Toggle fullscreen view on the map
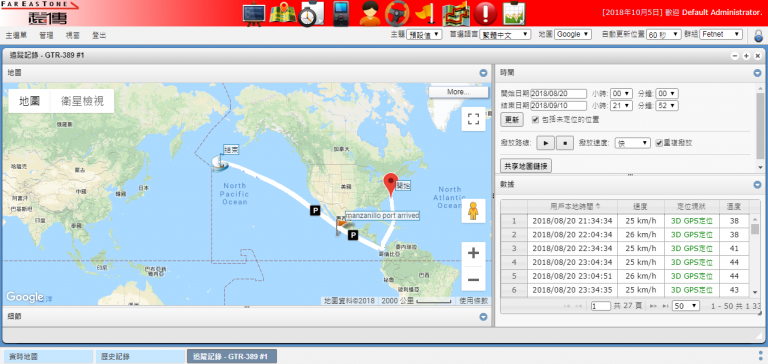 [473, 119]
